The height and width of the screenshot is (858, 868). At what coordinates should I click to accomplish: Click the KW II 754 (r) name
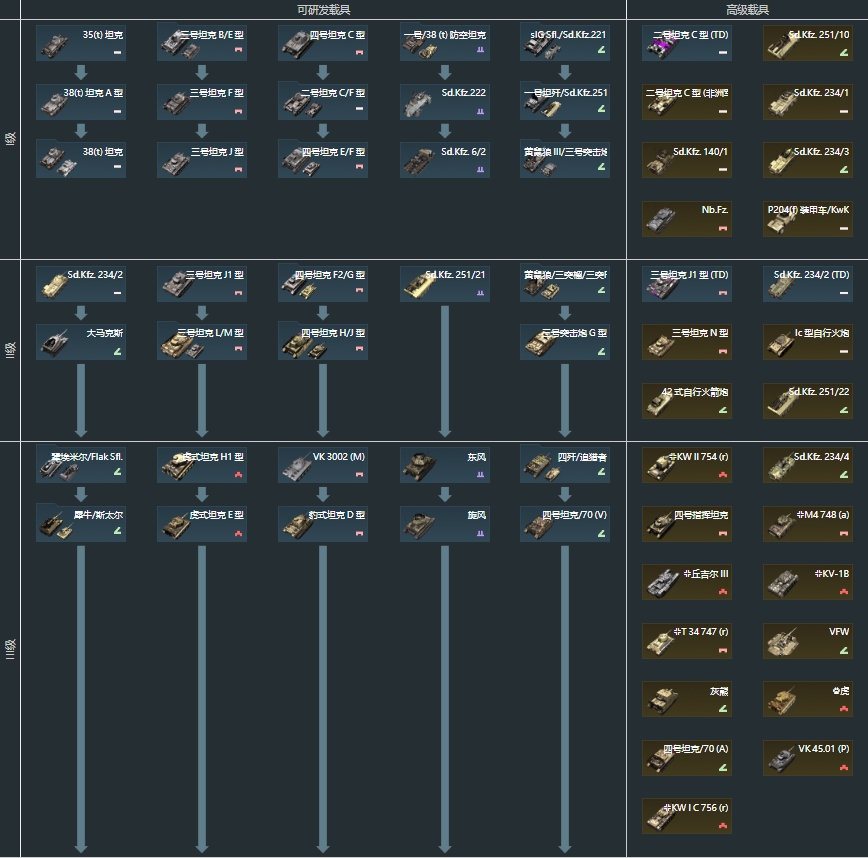click(699, 457)
